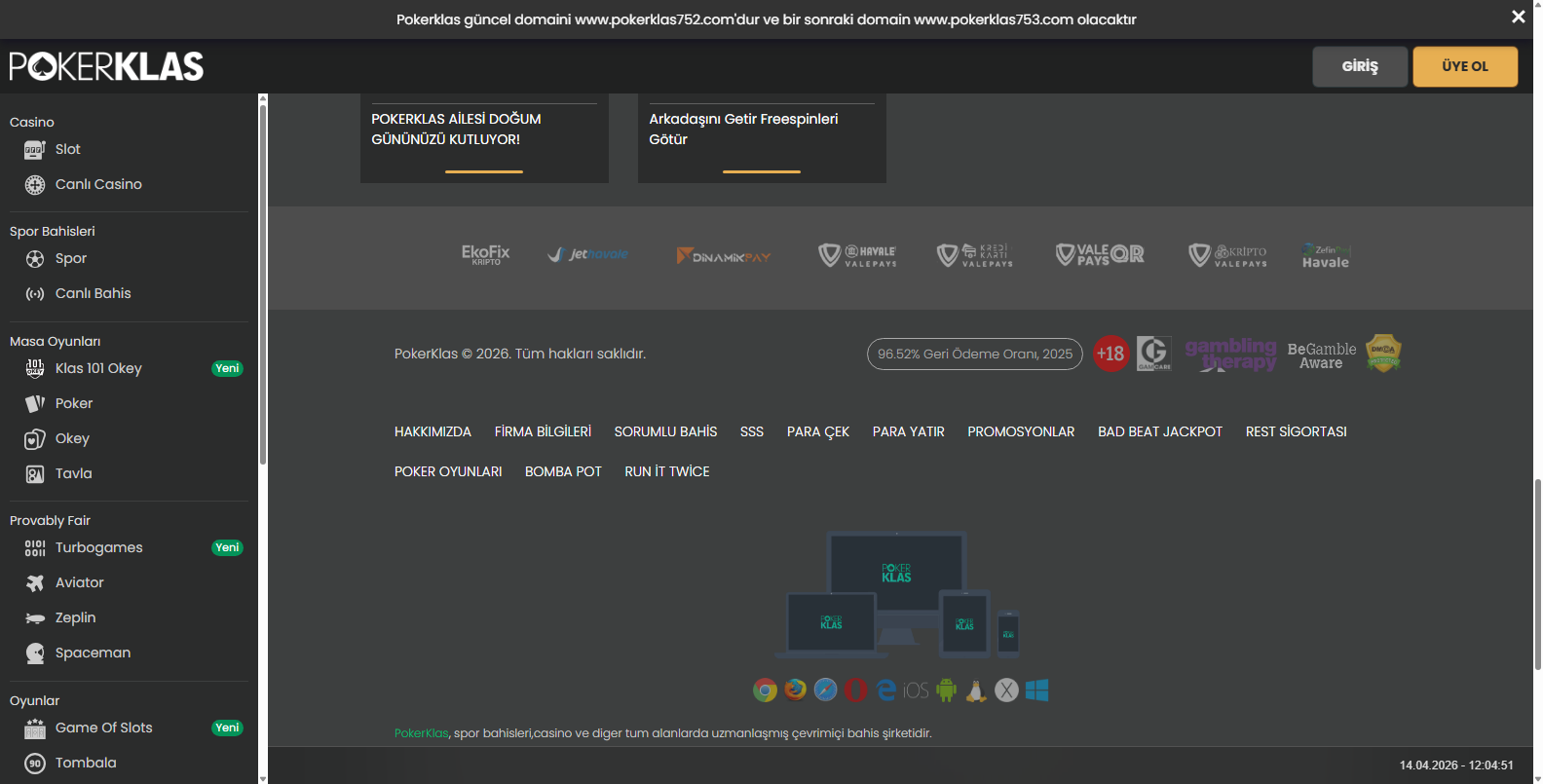
Task: Select the Zefin Havale payment logo
Action: click(1326, 255)
